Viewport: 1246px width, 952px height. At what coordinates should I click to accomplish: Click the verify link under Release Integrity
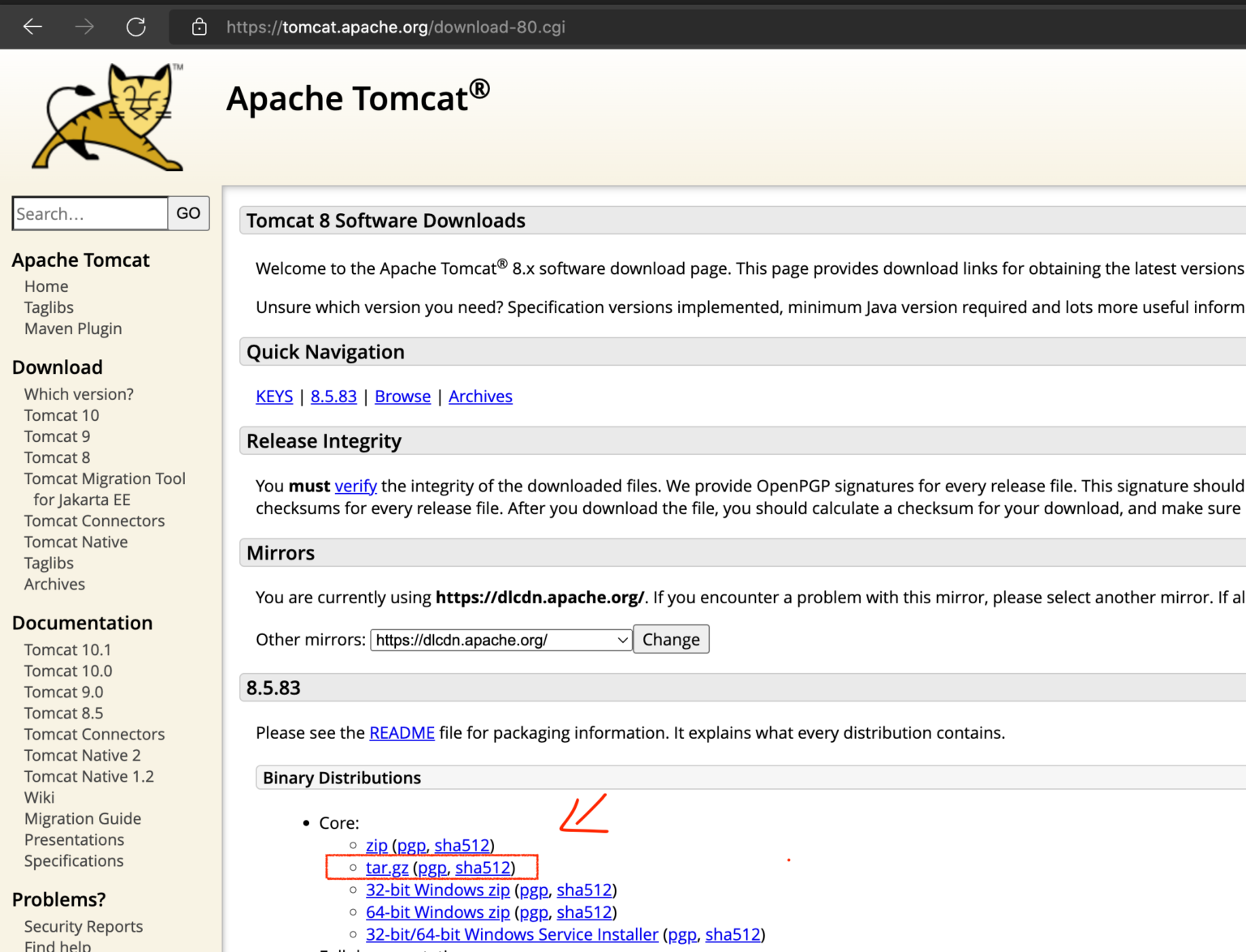click(355, 486)
